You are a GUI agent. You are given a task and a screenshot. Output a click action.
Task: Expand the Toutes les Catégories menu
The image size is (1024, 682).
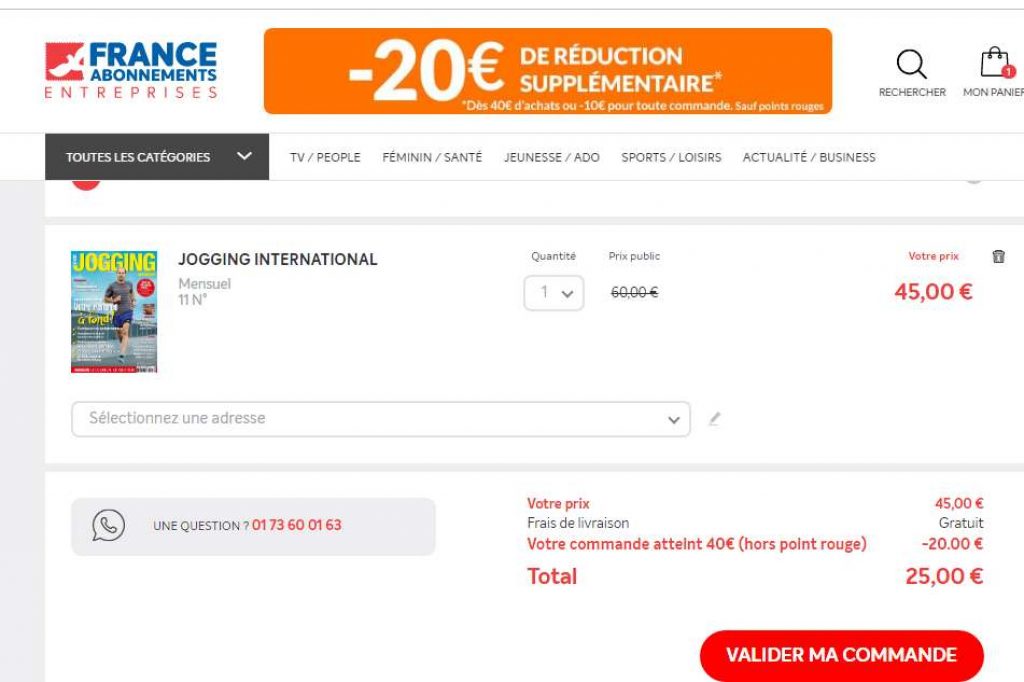157,157
